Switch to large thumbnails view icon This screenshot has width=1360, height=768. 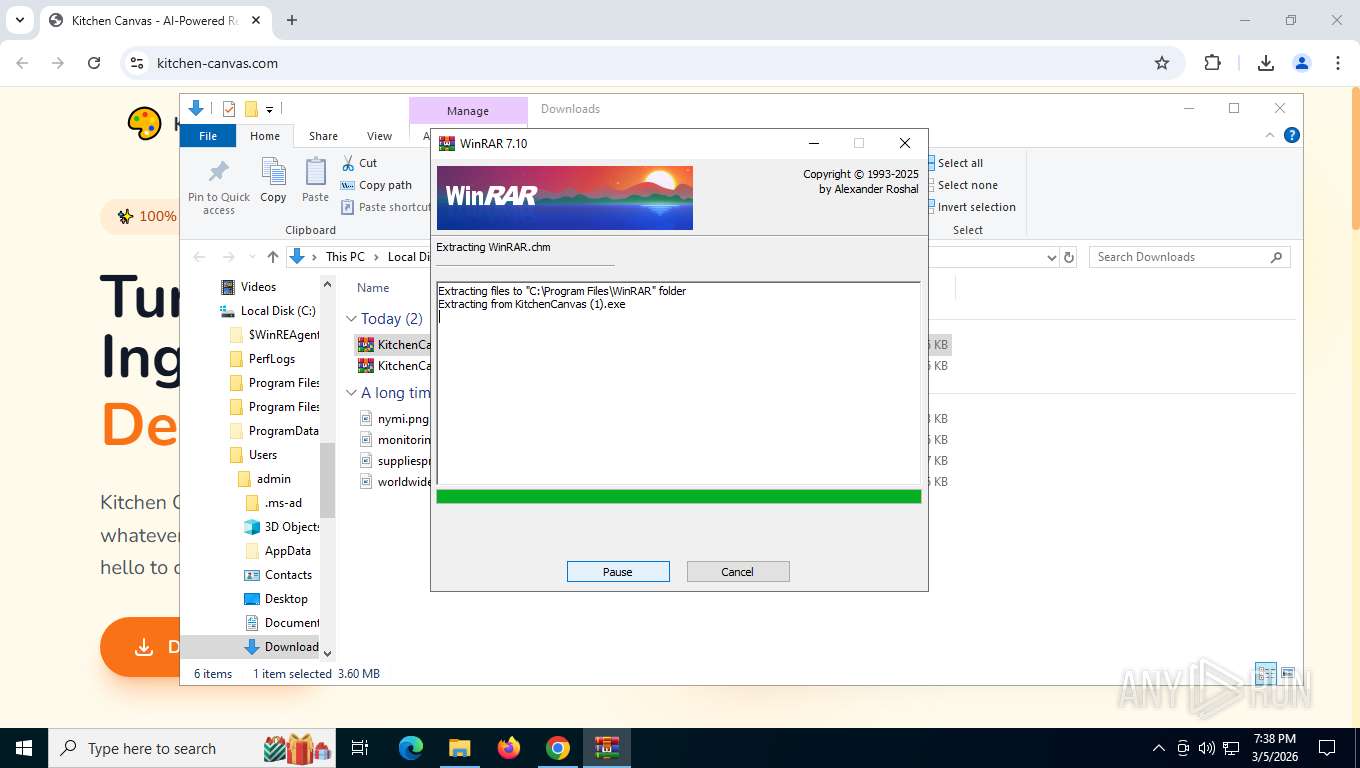[1288, 673]
